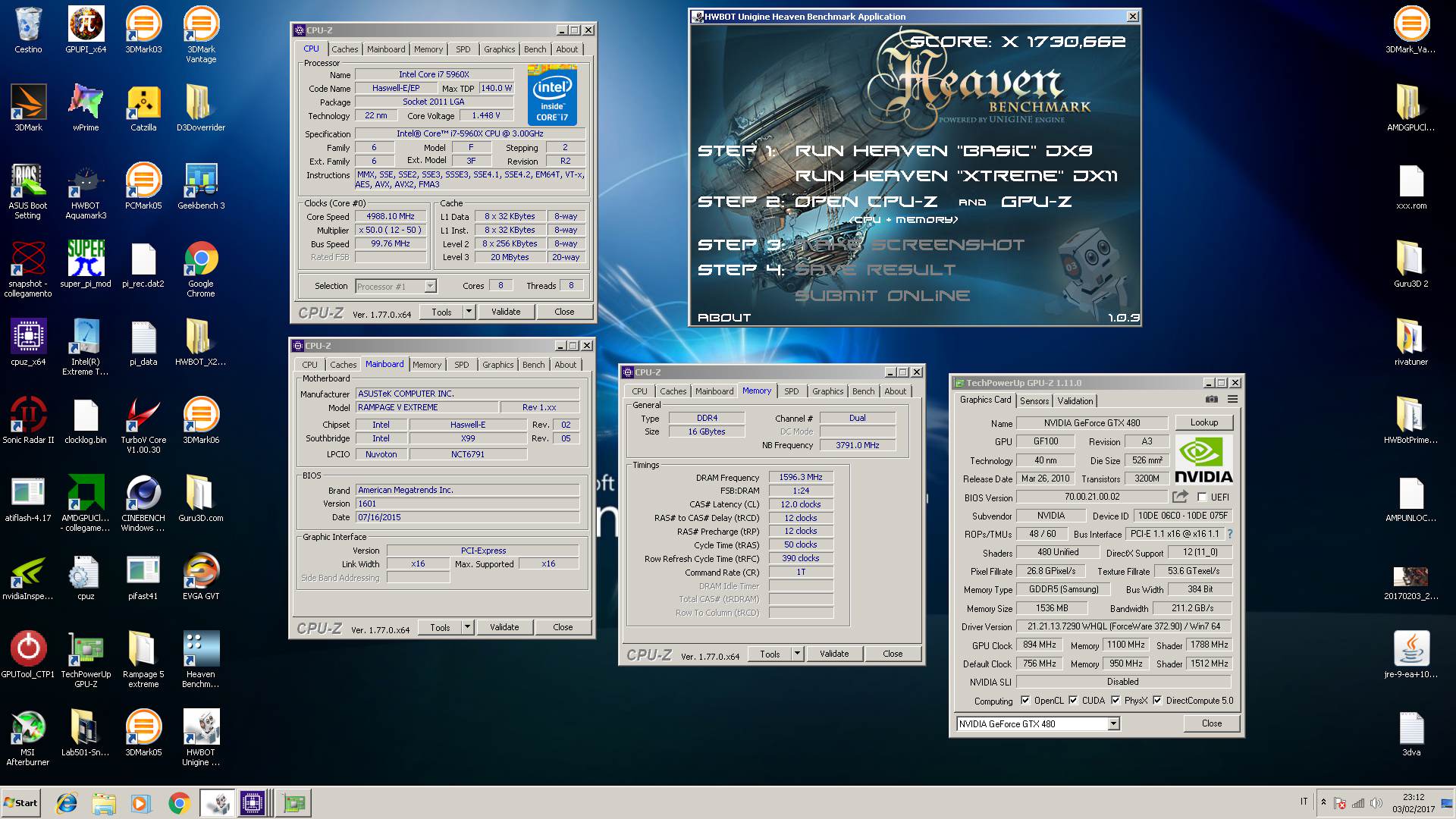Open the nvidiaInspector desktop icon
This screenshot has height=819, width=1456.
tap(28, 577)
